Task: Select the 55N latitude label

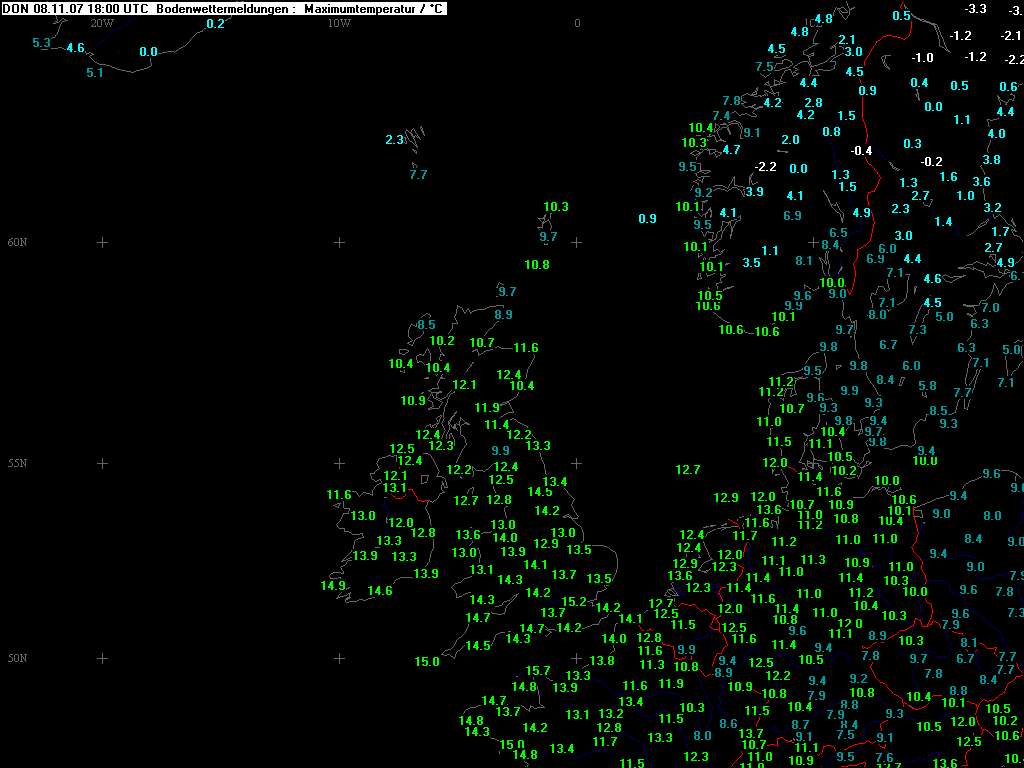Action: point(17,464)
